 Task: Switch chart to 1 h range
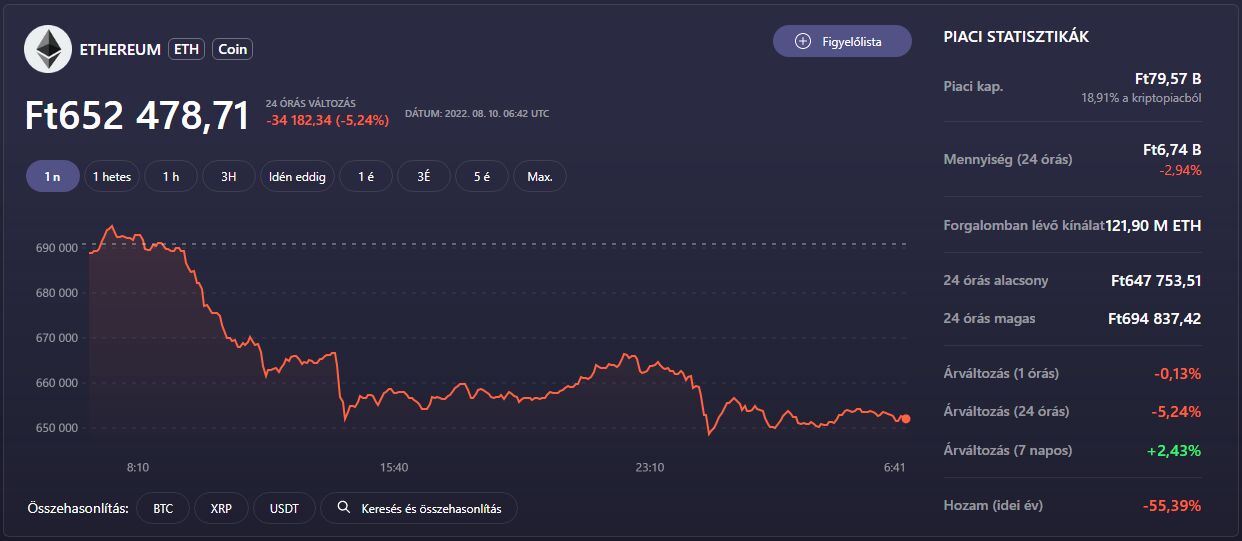pos(171,177)
